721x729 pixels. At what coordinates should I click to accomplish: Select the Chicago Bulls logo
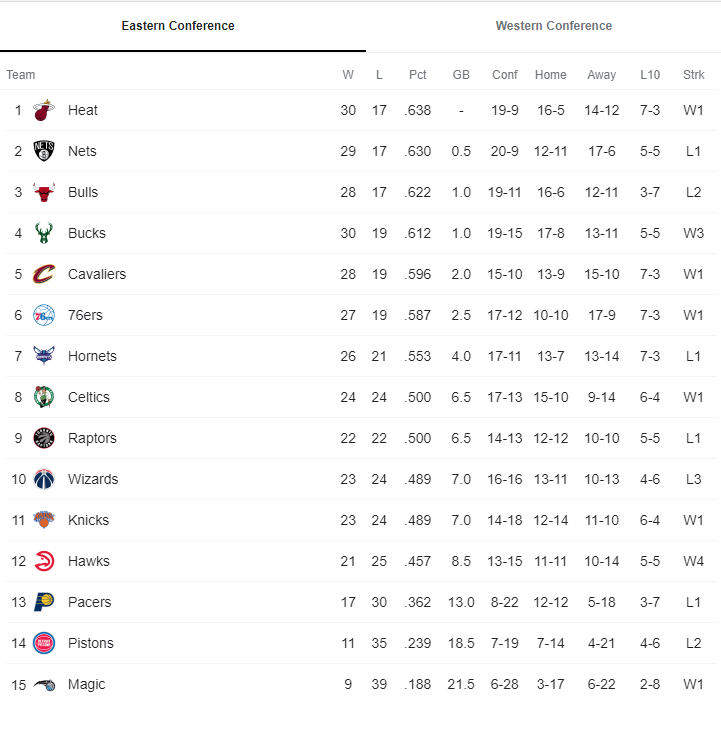44,192
